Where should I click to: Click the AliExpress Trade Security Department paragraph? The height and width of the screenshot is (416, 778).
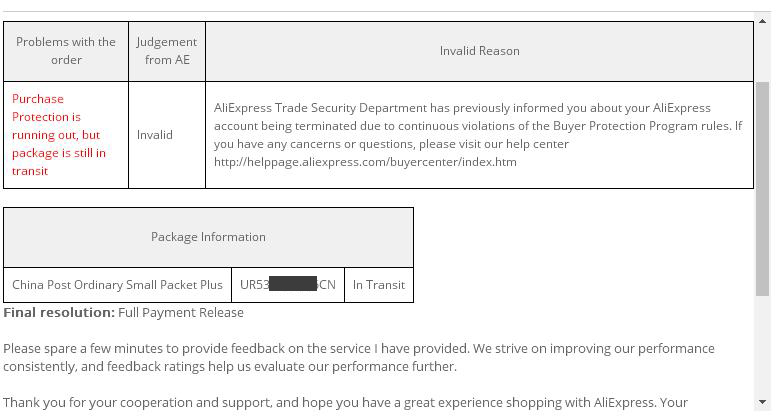pyautogui.click(x=478, y=135)
